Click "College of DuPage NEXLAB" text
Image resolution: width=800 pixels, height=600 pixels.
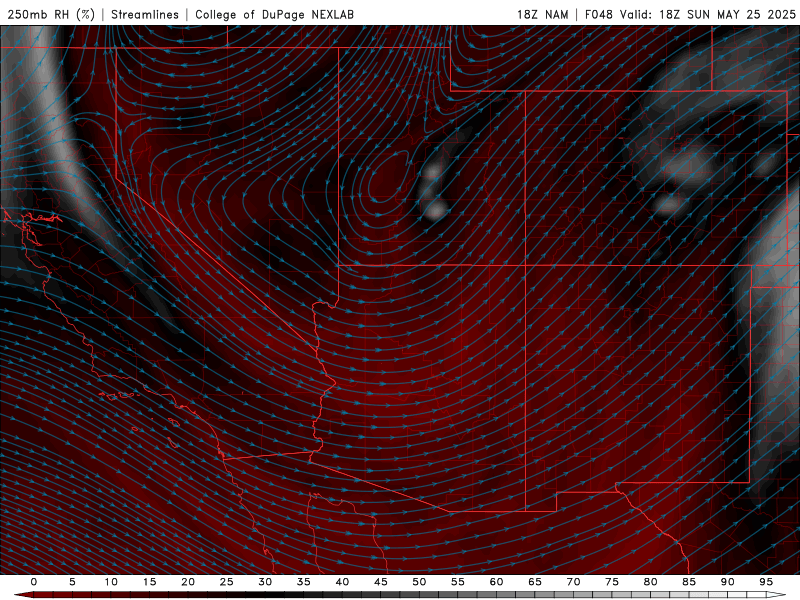pos(274,14)
